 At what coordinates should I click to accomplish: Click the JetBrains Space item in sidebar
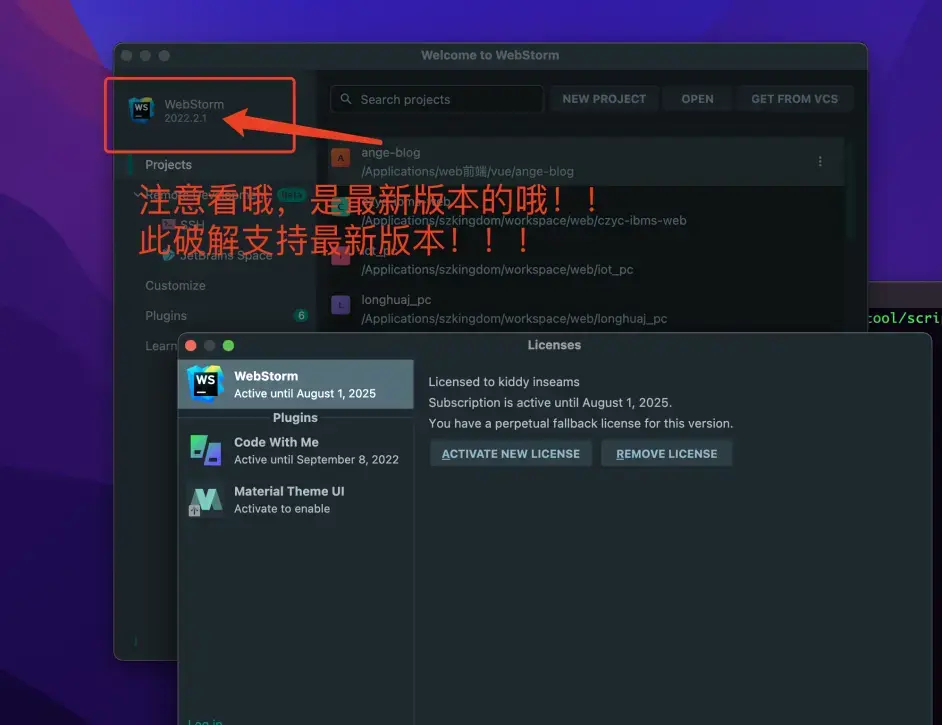point(226,255)
